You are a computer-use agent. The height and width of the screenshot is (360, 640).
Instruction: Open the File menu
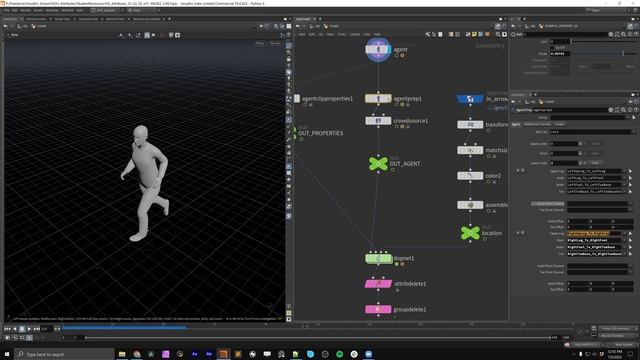[7, 10]
